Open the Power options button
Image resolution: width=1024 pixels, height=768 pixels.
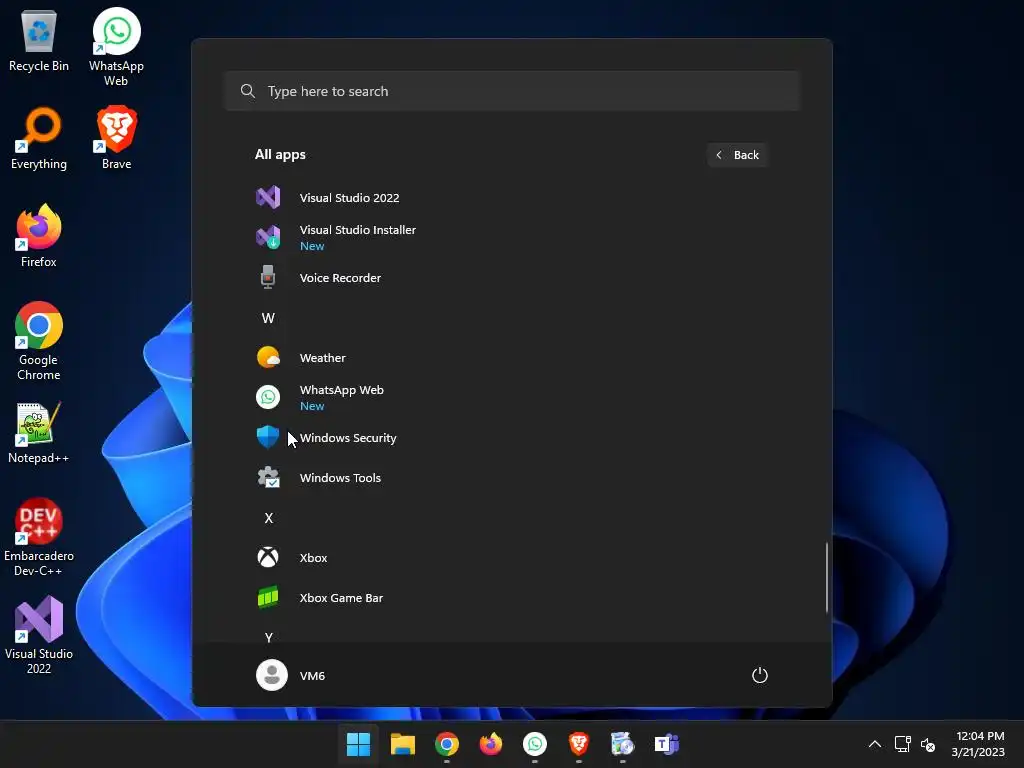[760, 675]
